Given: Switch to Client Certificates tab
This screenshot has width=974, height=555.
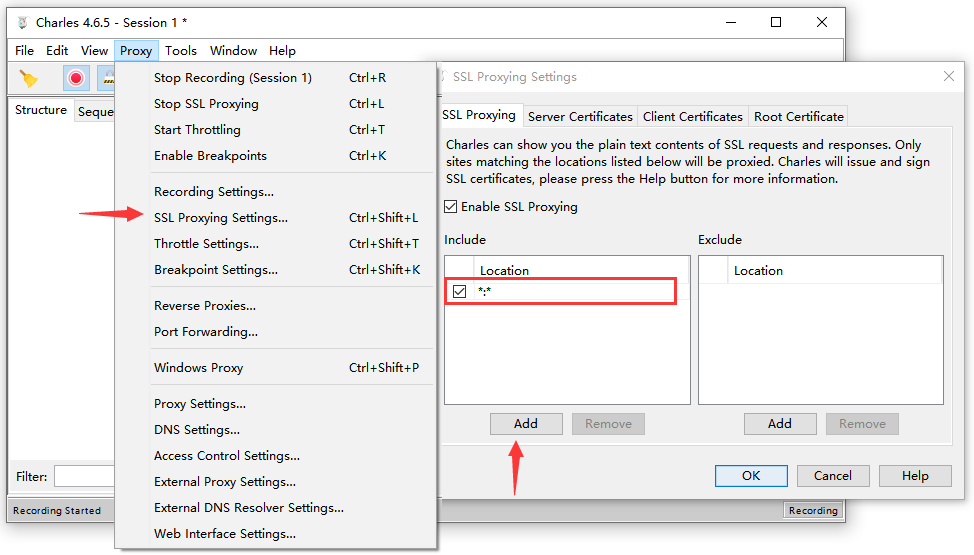Looking at the screenshot, I should click(693, 117).
